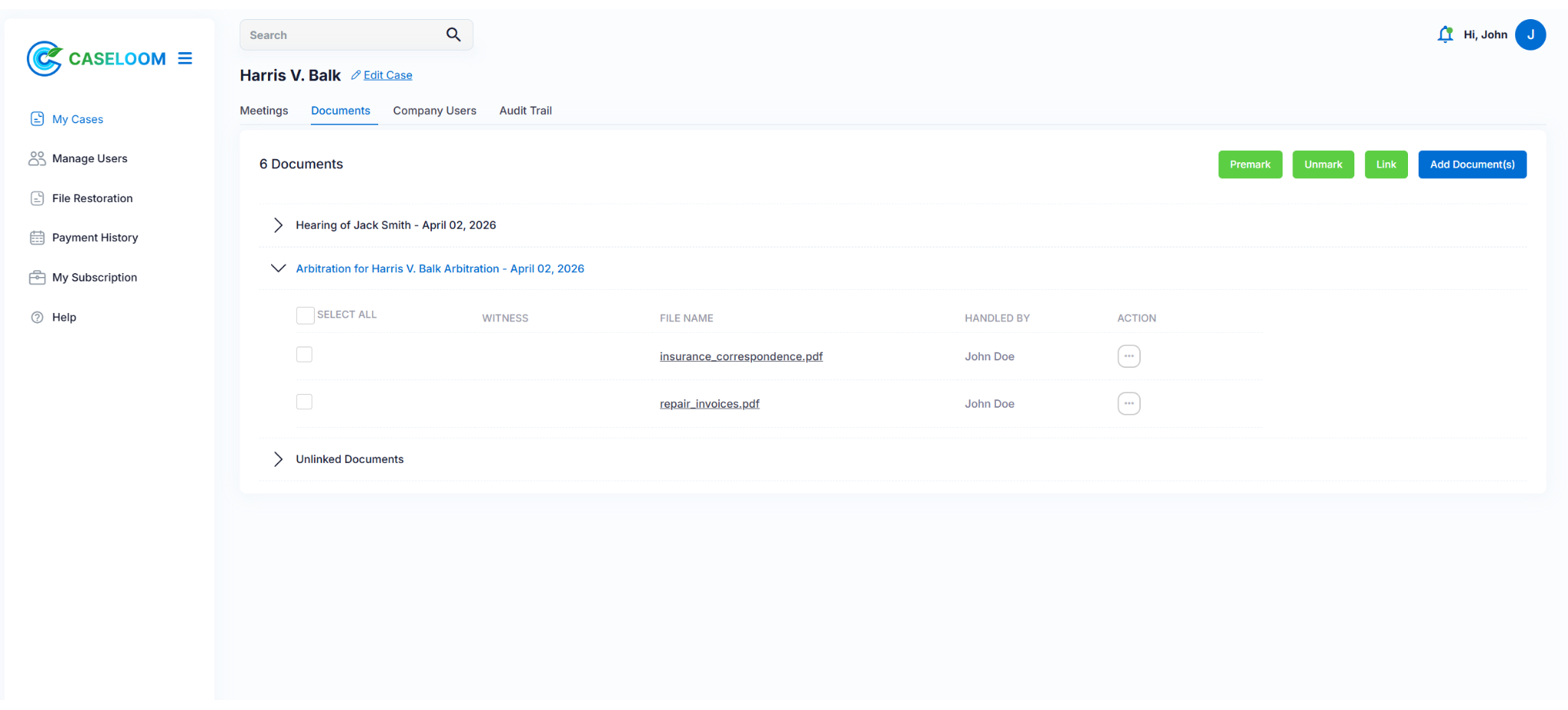Toggle the hamburger sidebar menu icon
Screen dimensions: 1568x710
185,58
